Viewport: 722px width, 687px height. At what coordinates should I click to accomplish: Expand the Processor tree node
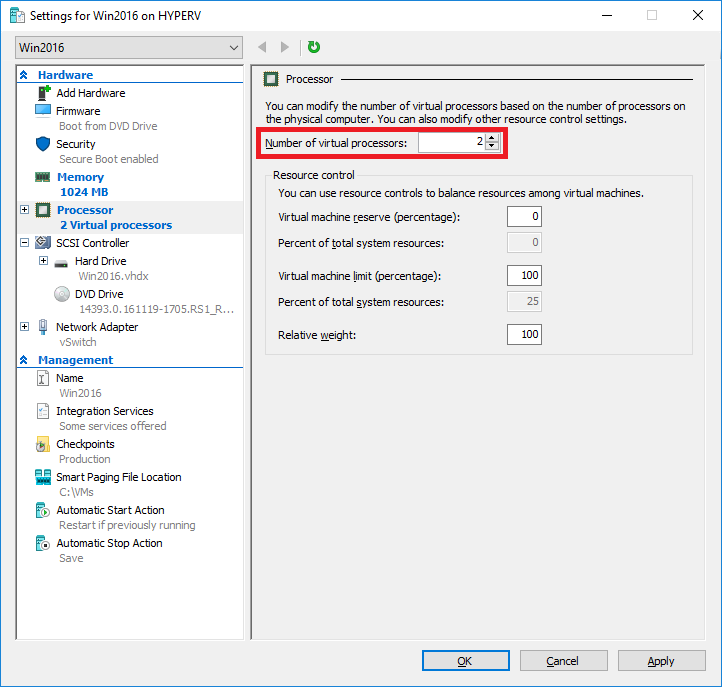tap(24, 210)
